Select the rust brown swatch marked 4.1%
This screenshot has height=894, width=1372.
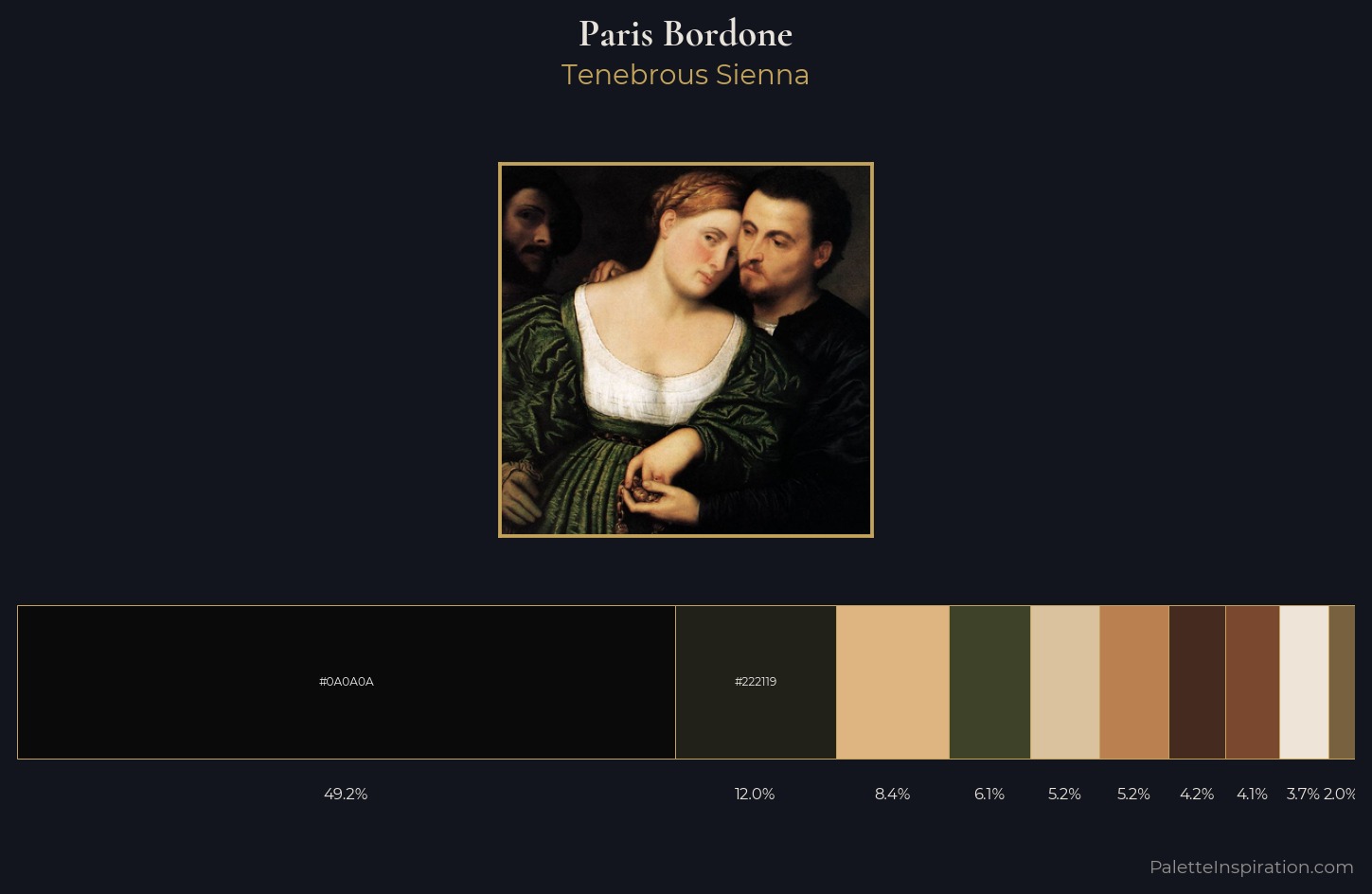[1253, 682]
